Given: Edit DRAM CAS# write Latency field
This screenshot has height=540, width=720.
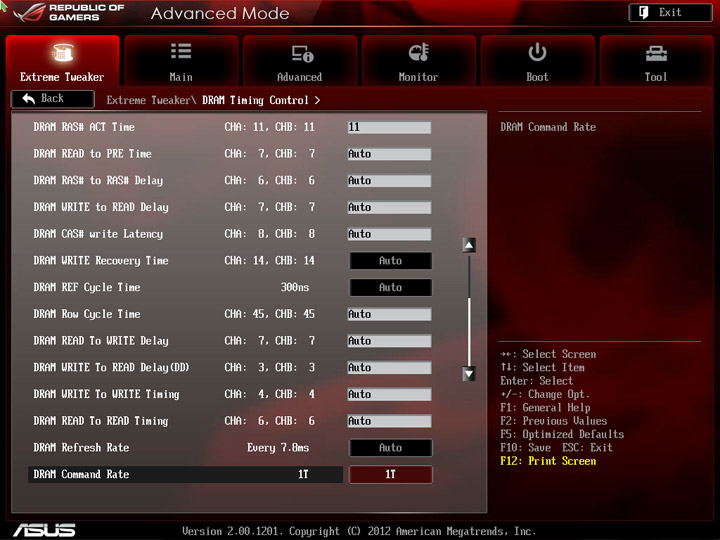Looking at the screenshot, I should (x=389, y=234).
